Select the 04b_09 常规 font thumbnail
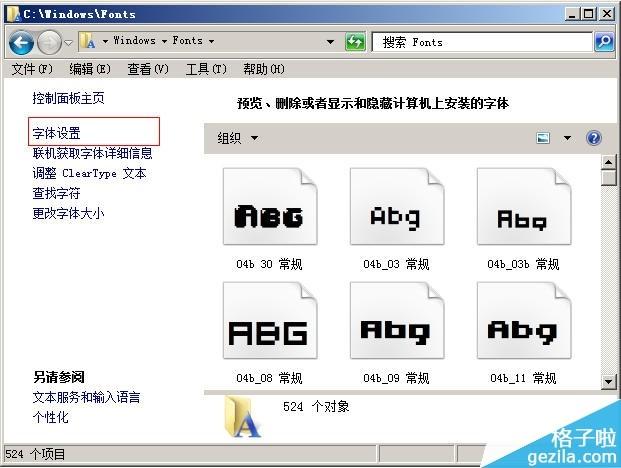 point(397,321)
